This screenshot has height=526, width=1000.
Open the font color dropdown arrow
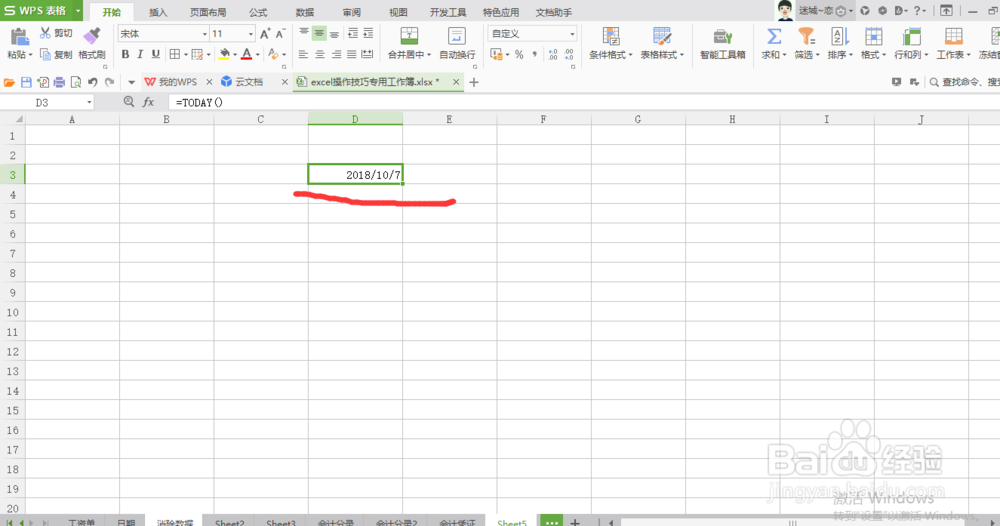coord(258,55)
